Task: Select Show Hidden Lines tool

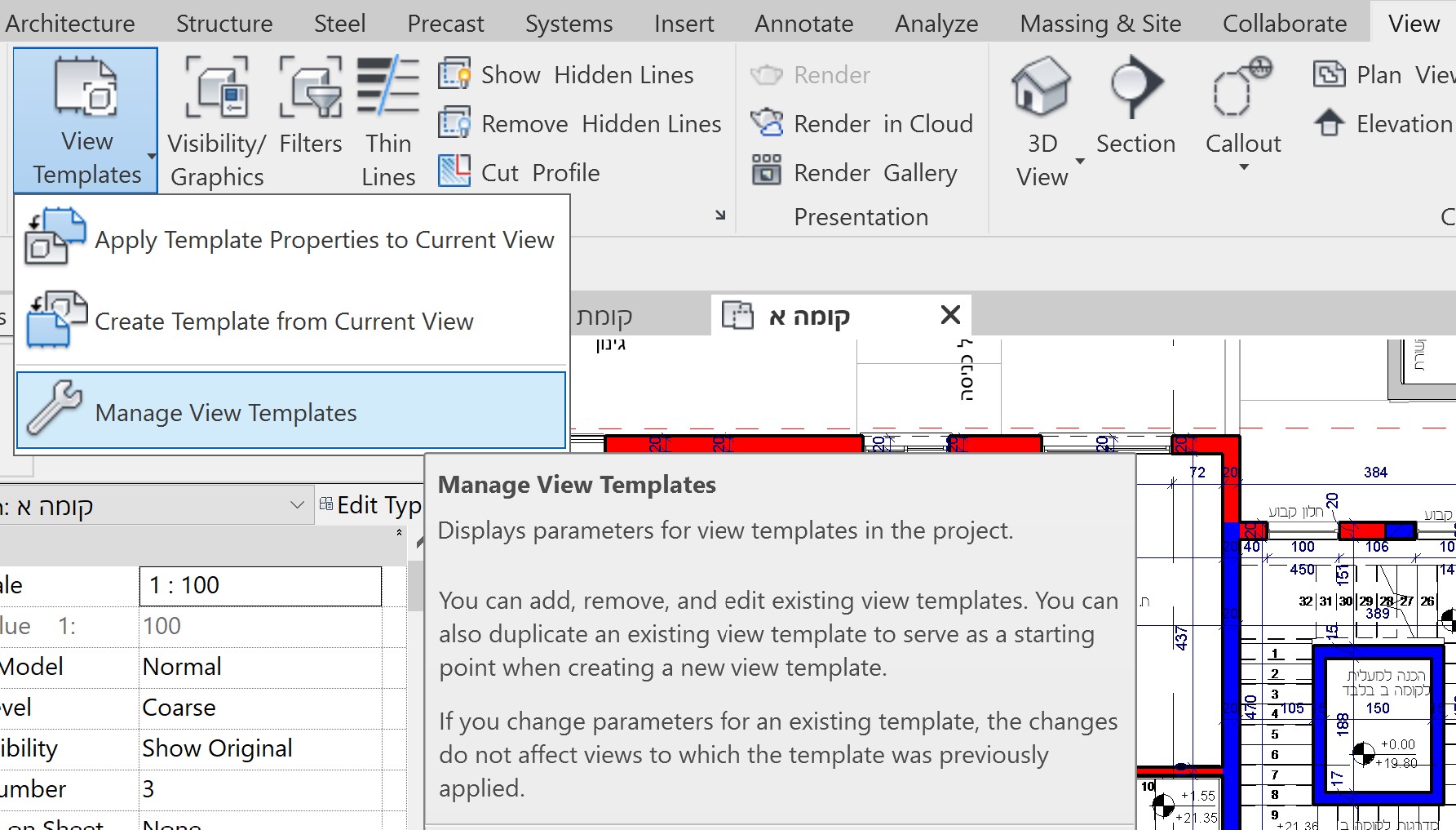Action: coord(566,75)
